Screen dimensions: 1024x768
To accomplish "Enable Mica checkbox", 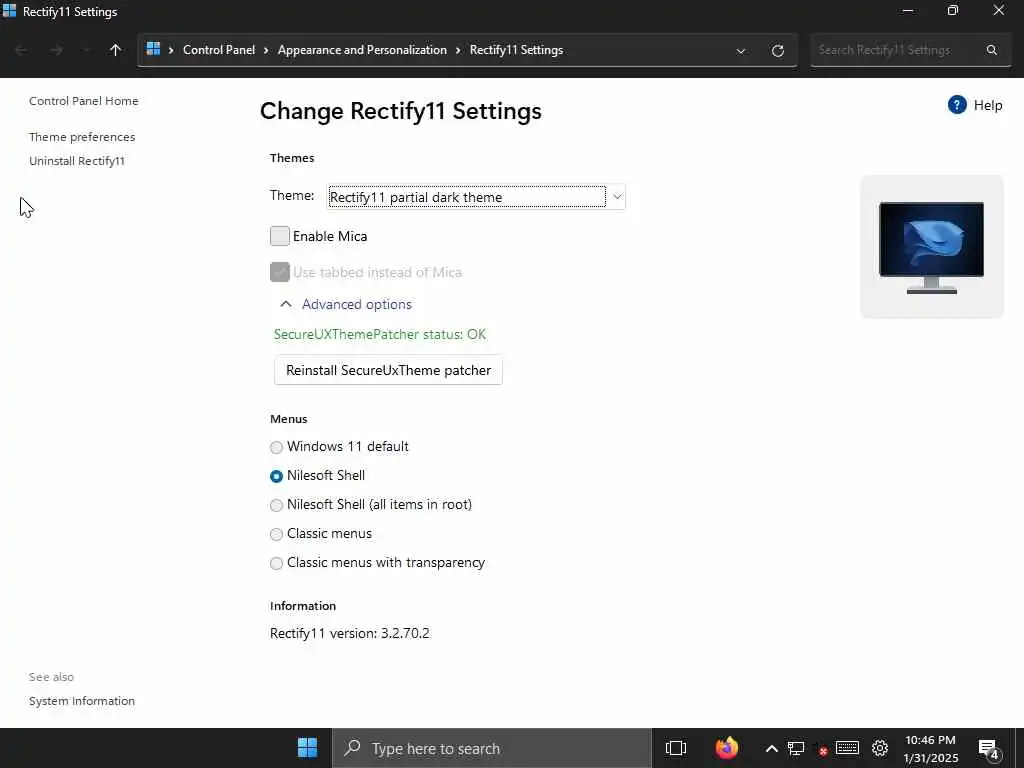I will [x=280, y=236].
